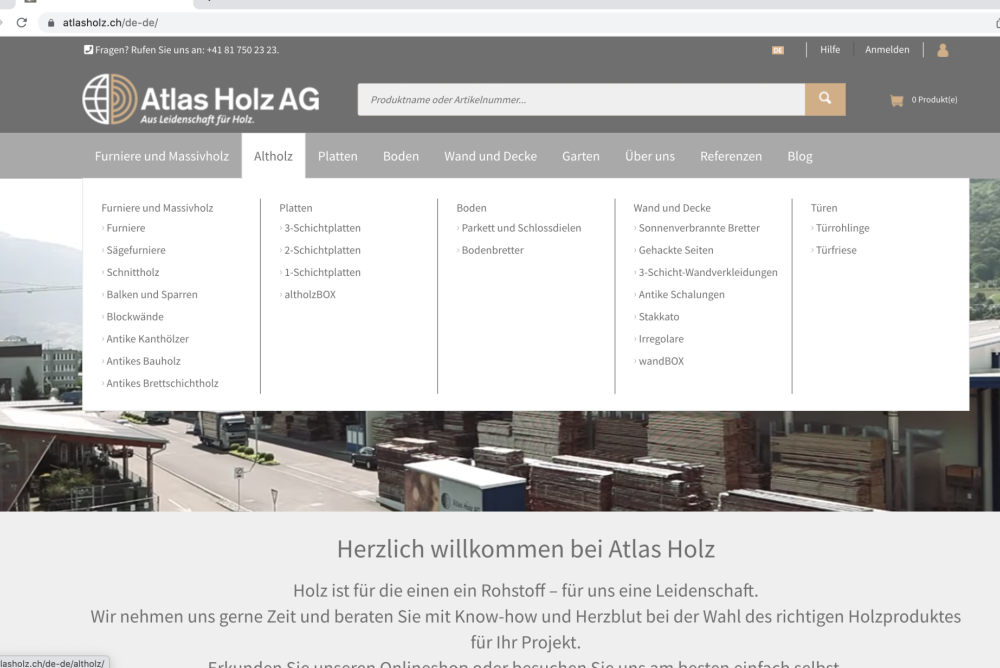Screen dimensions: 1000x668
Task: Choose Sonnenverbrannte Bretter in the submenu
Action: click(699, 228)
